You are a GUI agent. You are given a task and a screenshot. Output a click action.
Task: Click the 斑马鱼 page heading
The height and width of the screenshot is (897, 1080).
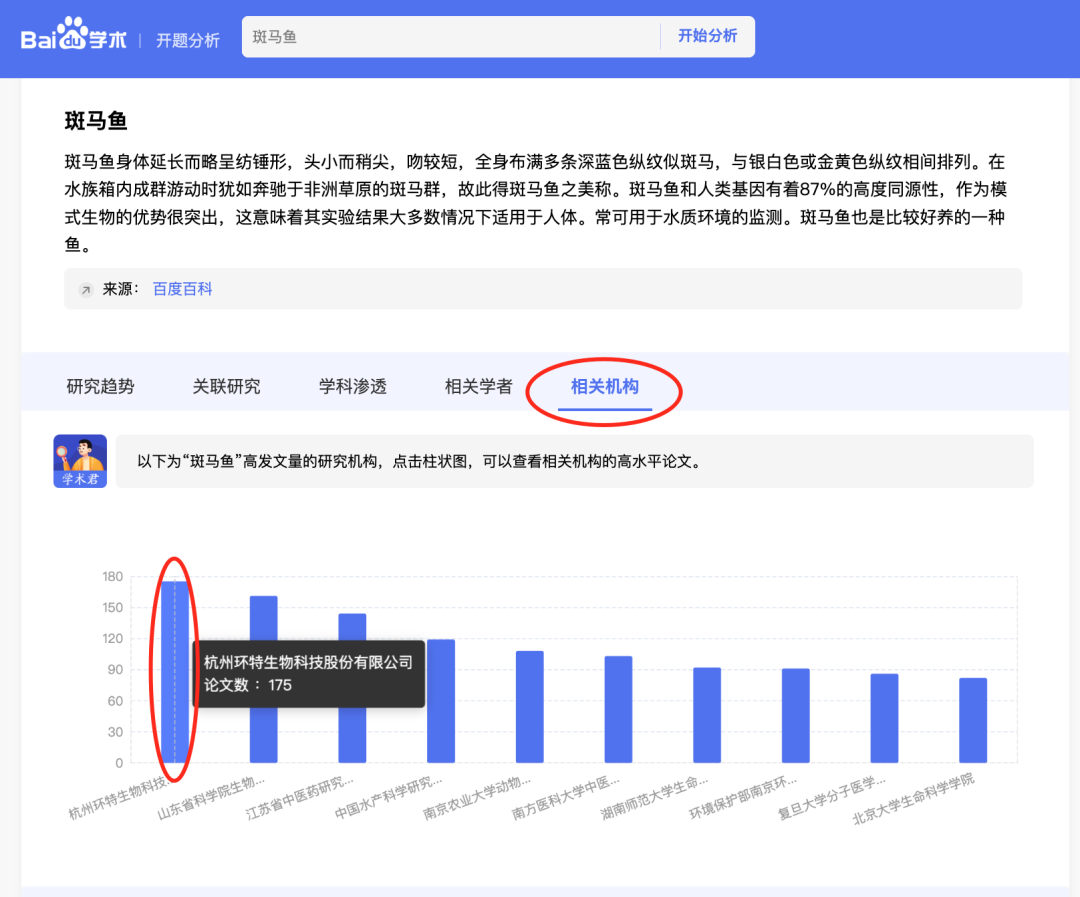(x=96, y=121)
